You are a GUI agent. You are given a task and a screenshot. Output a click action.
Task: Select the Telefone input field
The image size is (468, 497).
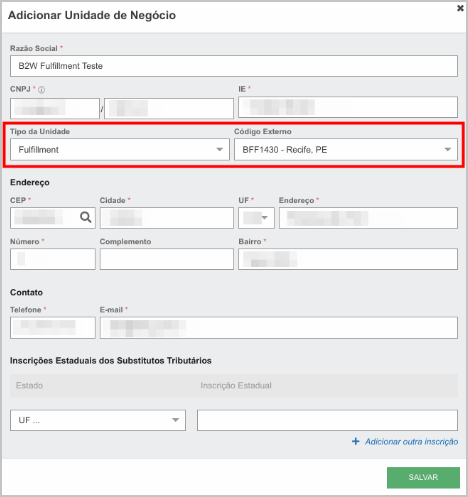pos(53,328)
